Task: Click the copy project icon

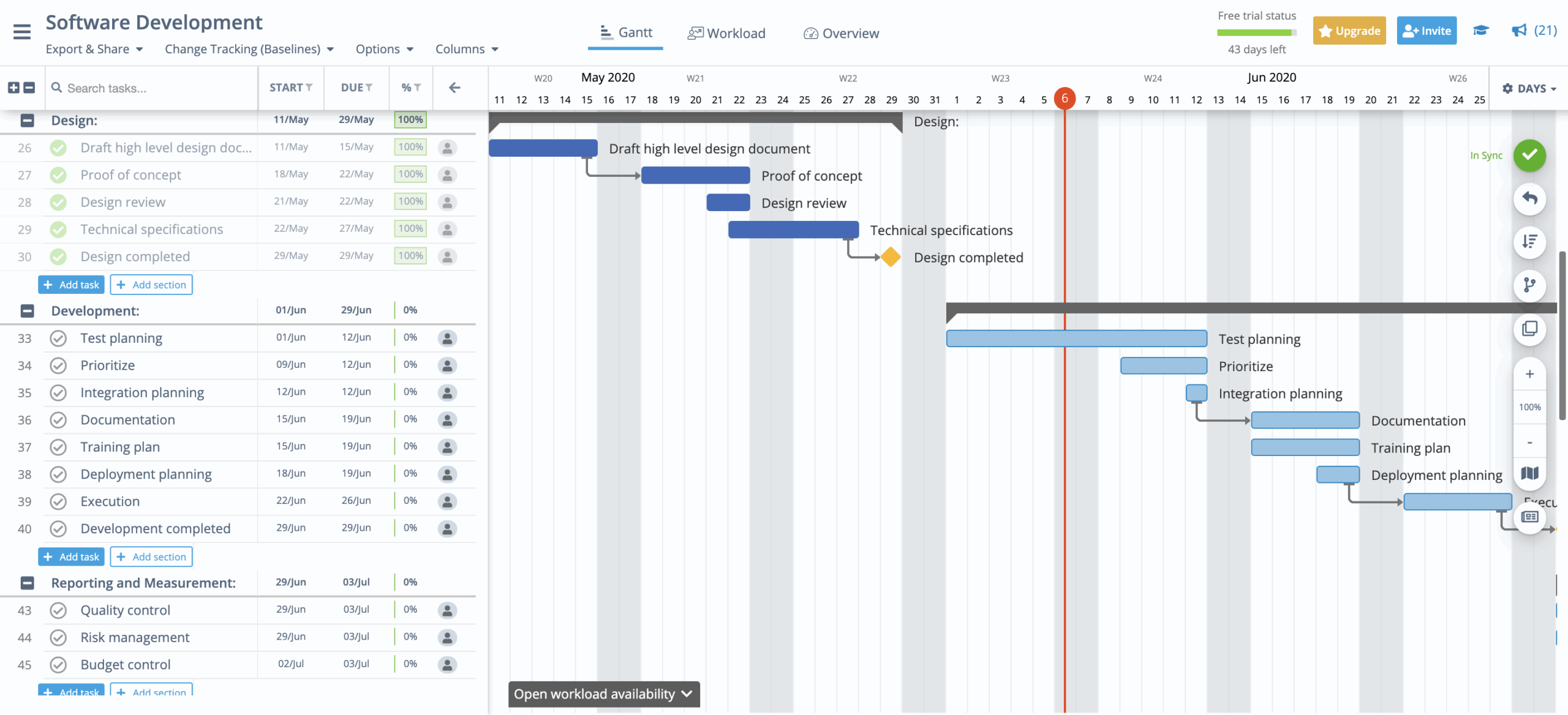Action: [x=1529, y=329]
